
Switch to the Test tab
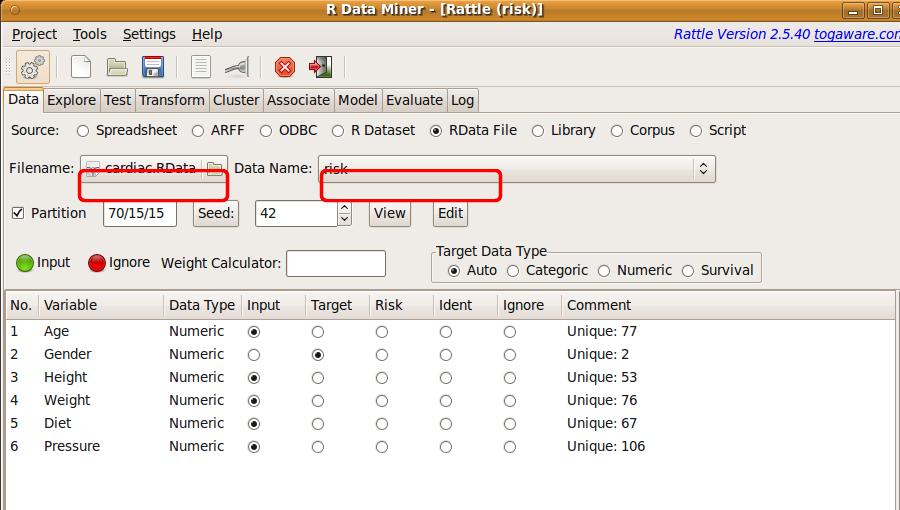118,100
